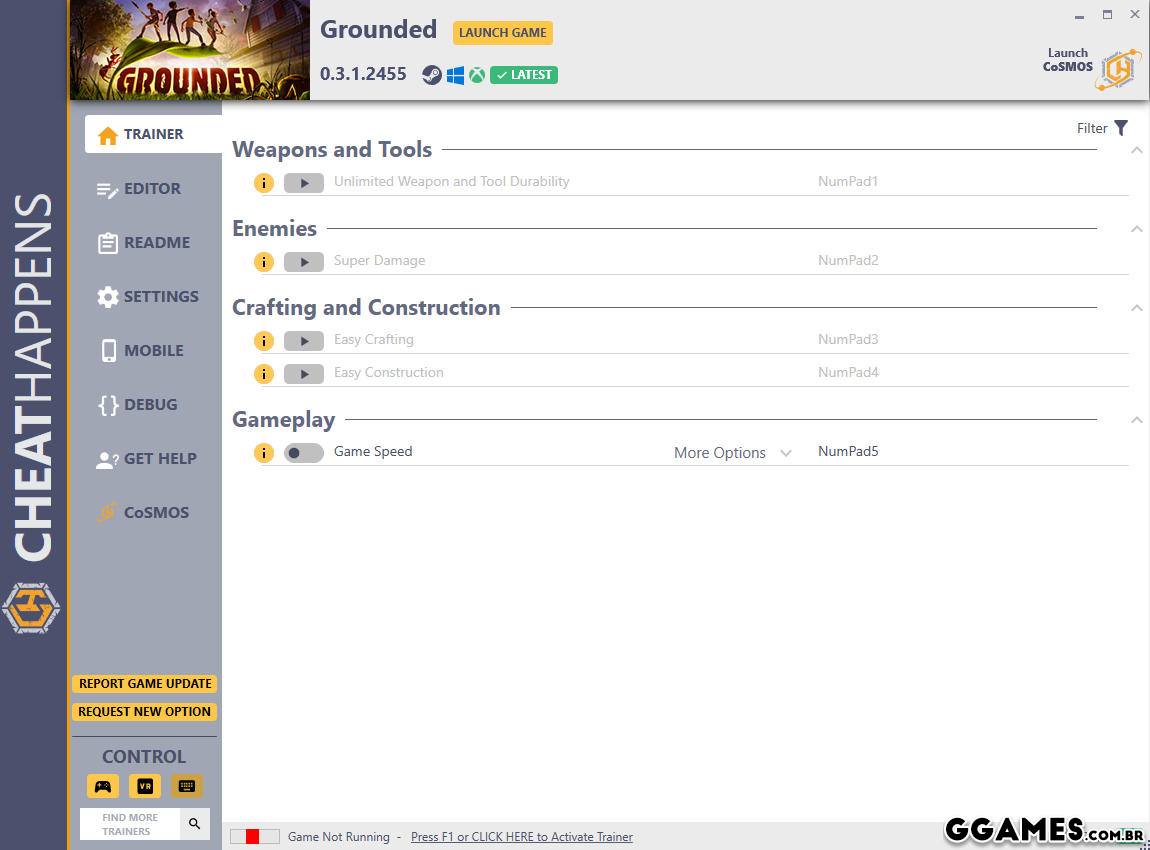This screenshot has width=1150, height=850.
Task: Click the Launch CoSMOS hexagon icon
Action: [1117, 69]
